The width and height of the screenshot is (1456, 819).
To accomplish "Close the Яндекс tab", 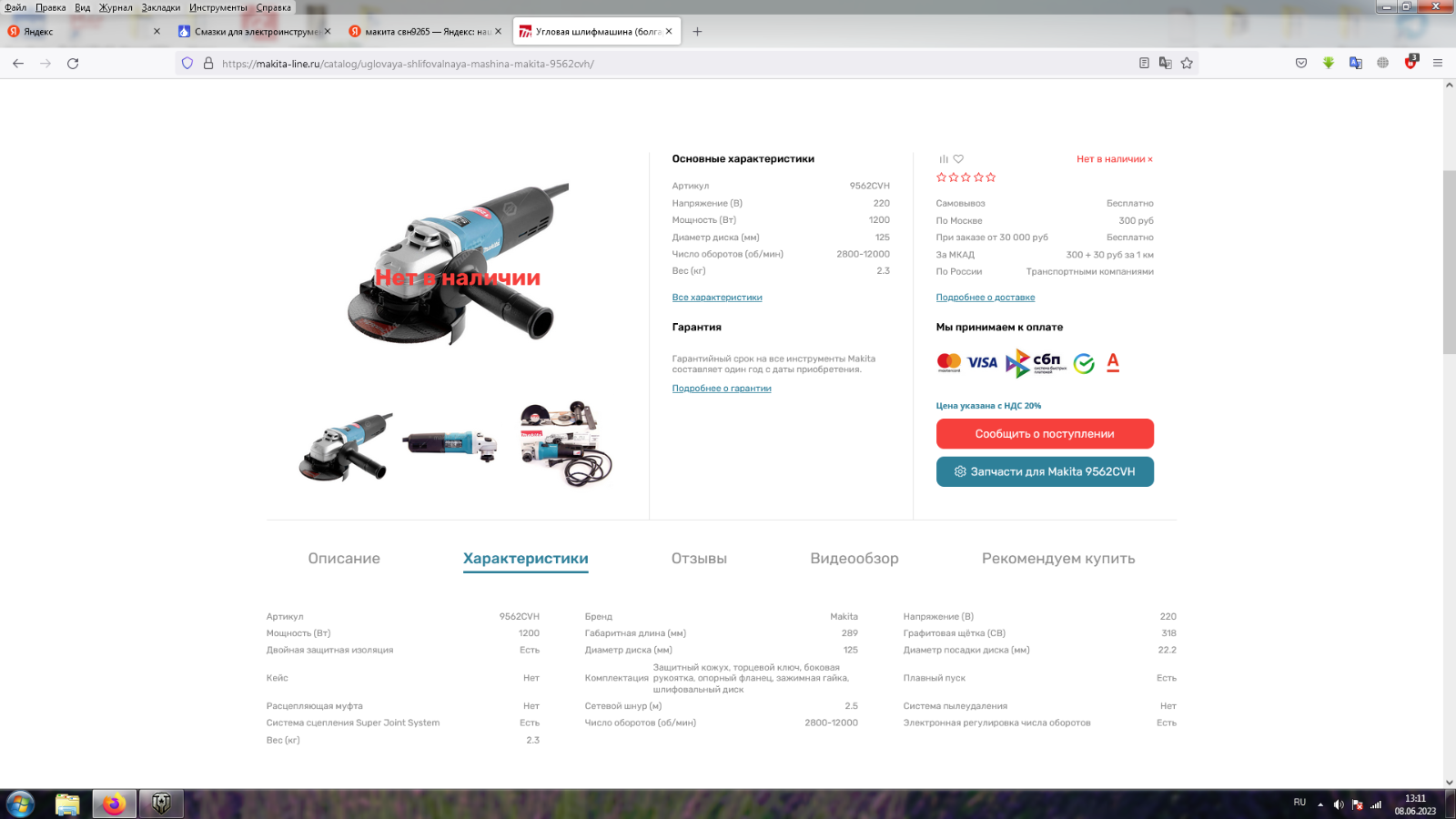I will (x=157, y=32).
